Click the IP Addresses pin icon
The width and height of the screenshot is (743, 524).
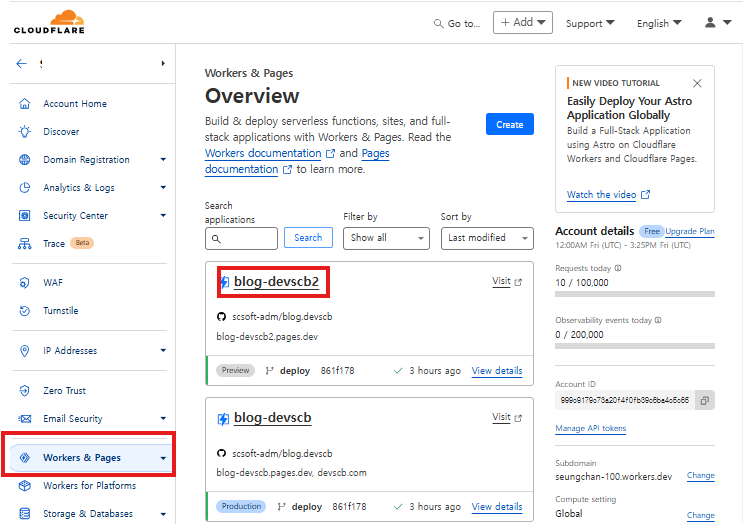click(25, 351)
